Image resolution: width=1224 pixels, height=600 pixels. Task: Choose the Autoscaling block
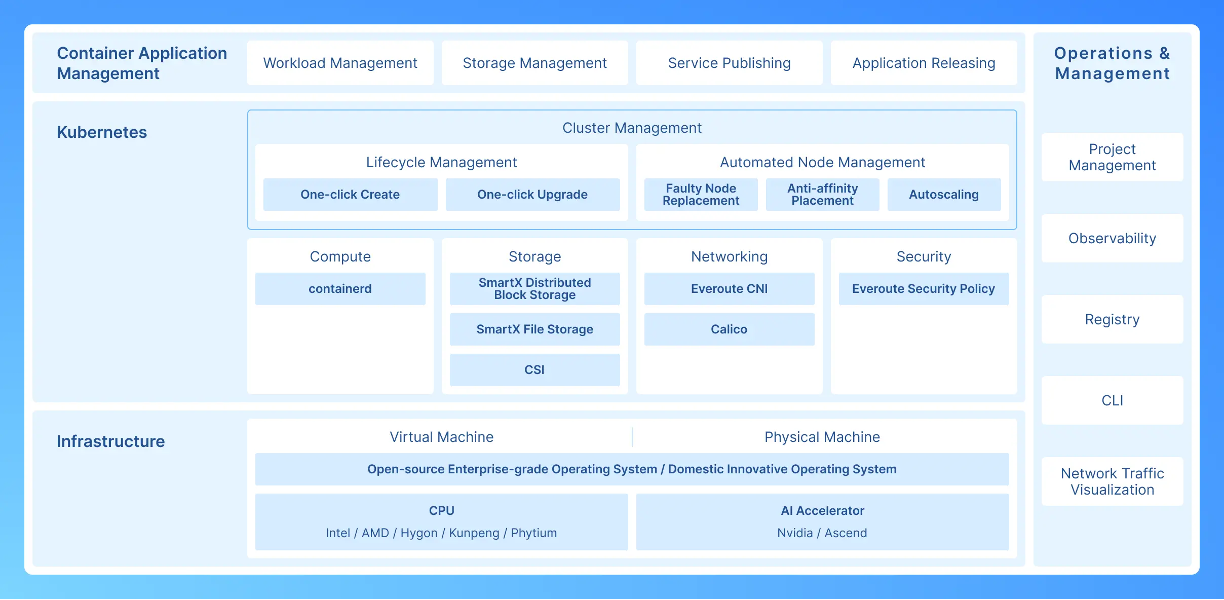(x=943, y=195)
